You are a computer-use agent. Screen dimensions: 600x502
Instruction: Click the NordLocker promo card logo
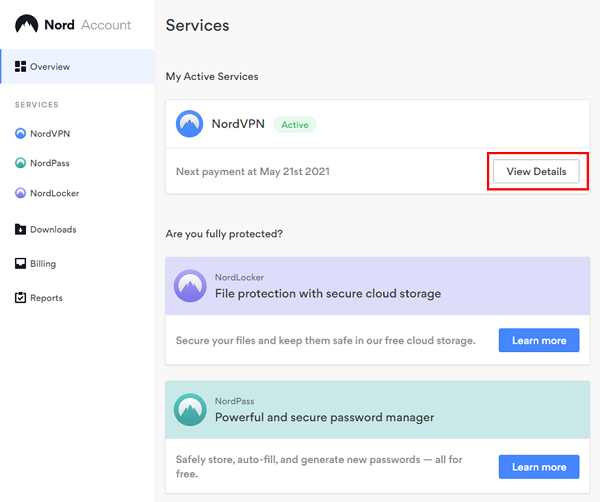coord(190,286)
